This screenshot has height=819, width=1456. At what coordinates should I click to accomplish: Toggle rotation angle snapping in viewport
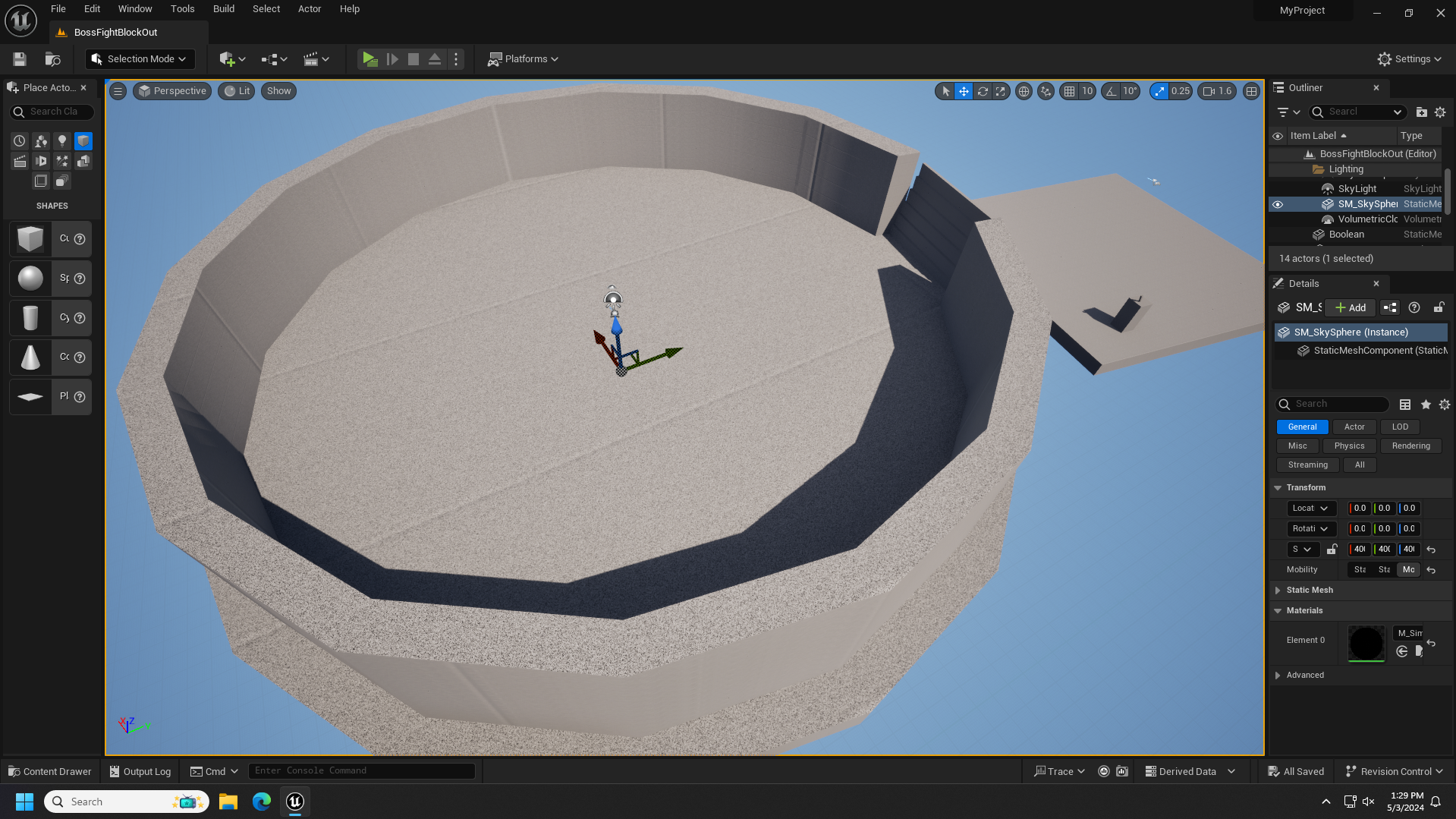[1111, 91]
